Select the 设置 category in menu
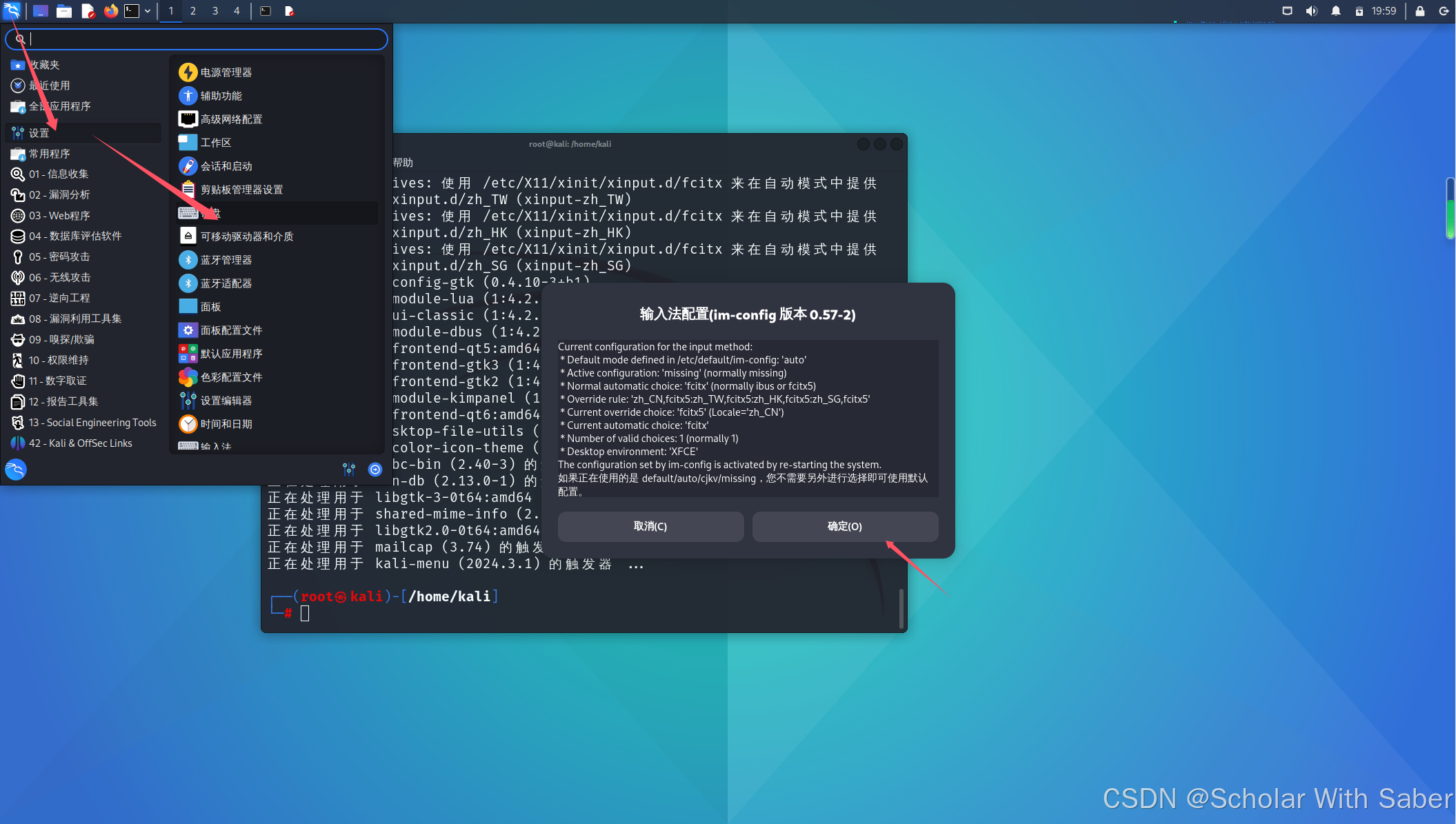The height and width of the screenshot is (824, 1456). 39,132
